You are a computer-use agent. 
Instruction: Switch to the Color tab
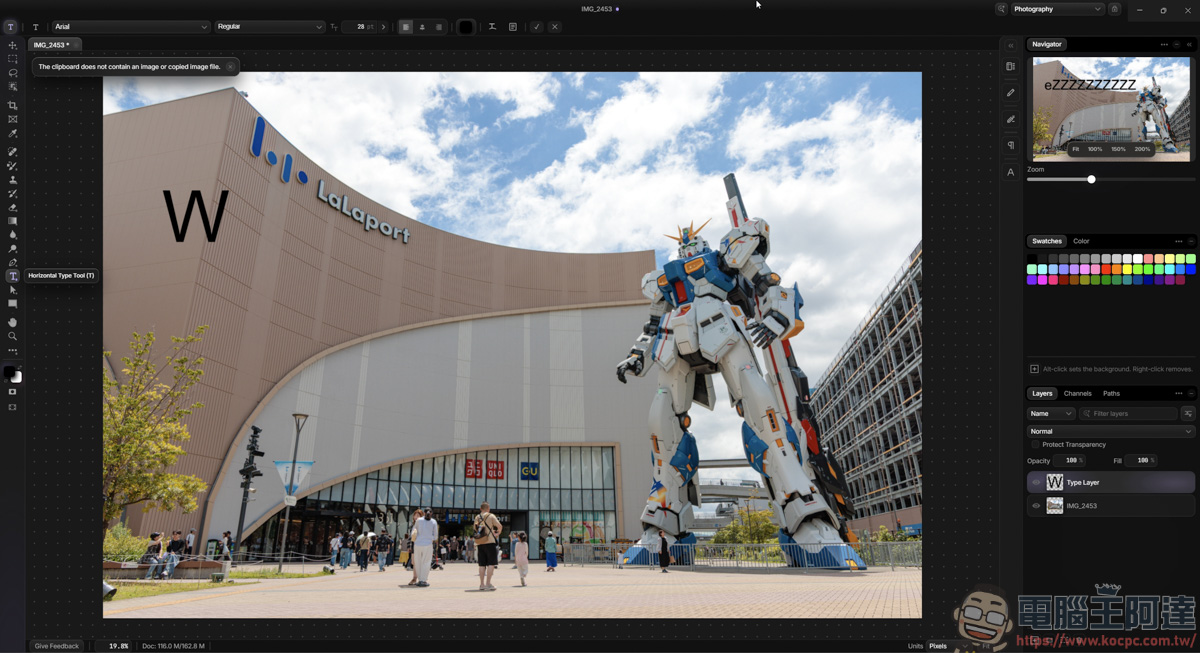pos(1081,241)
